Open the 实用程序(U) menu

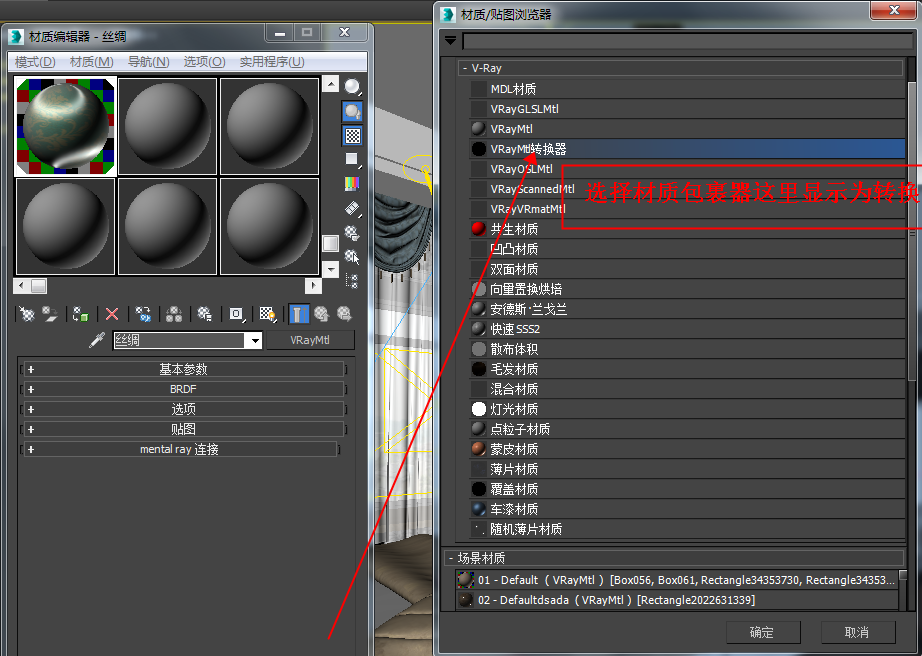[x=272, y=62]
